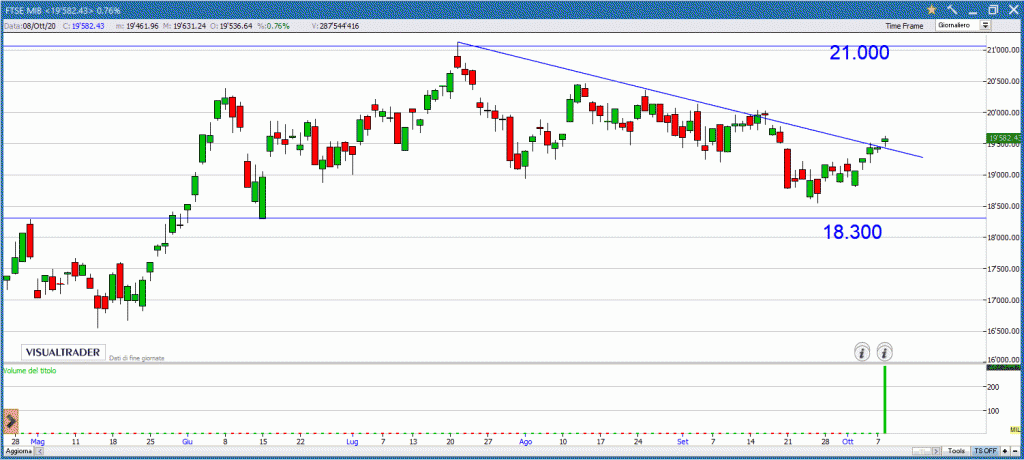1024x460 pixels.
Task: Click the Time Frame label
Action: pyautogui.click(x=904, y=26)
